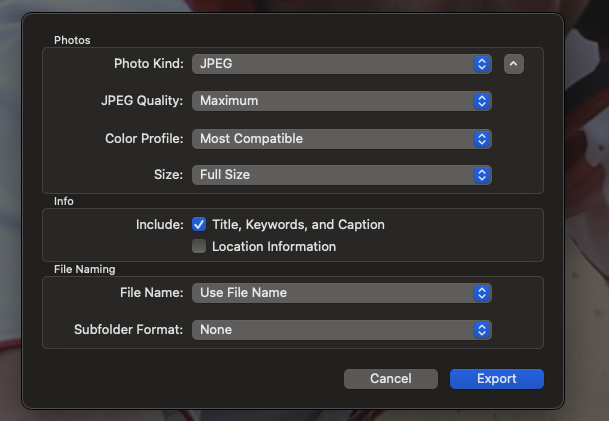Click the Photos section header
The height and width of the screenshot is (421, 609).
pos(72,41)
